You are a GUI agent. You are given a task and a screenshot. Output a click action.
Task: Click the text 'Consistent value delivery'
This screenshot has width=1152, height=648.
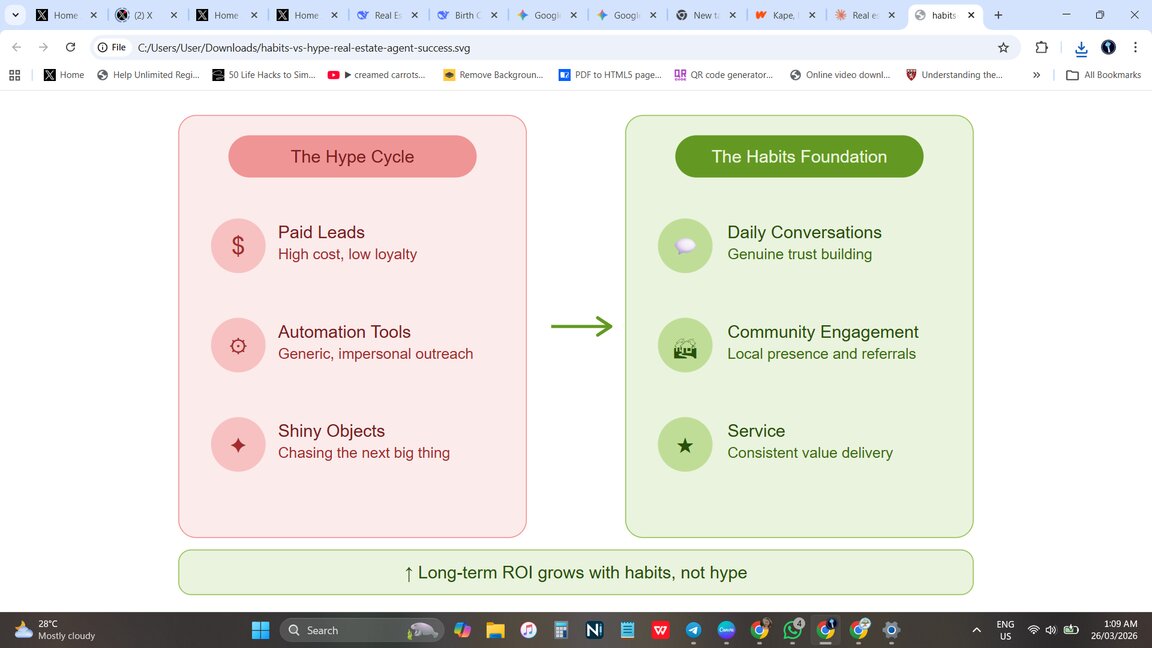810,453
